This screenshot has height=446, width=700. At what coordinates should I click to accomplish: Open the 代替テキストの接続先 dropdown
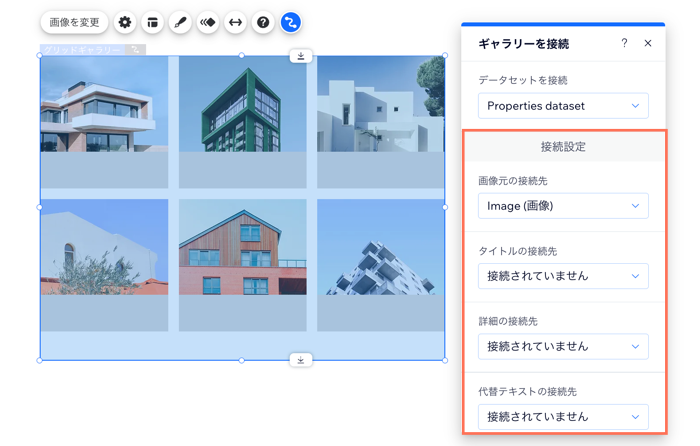(x=563, y=417)
